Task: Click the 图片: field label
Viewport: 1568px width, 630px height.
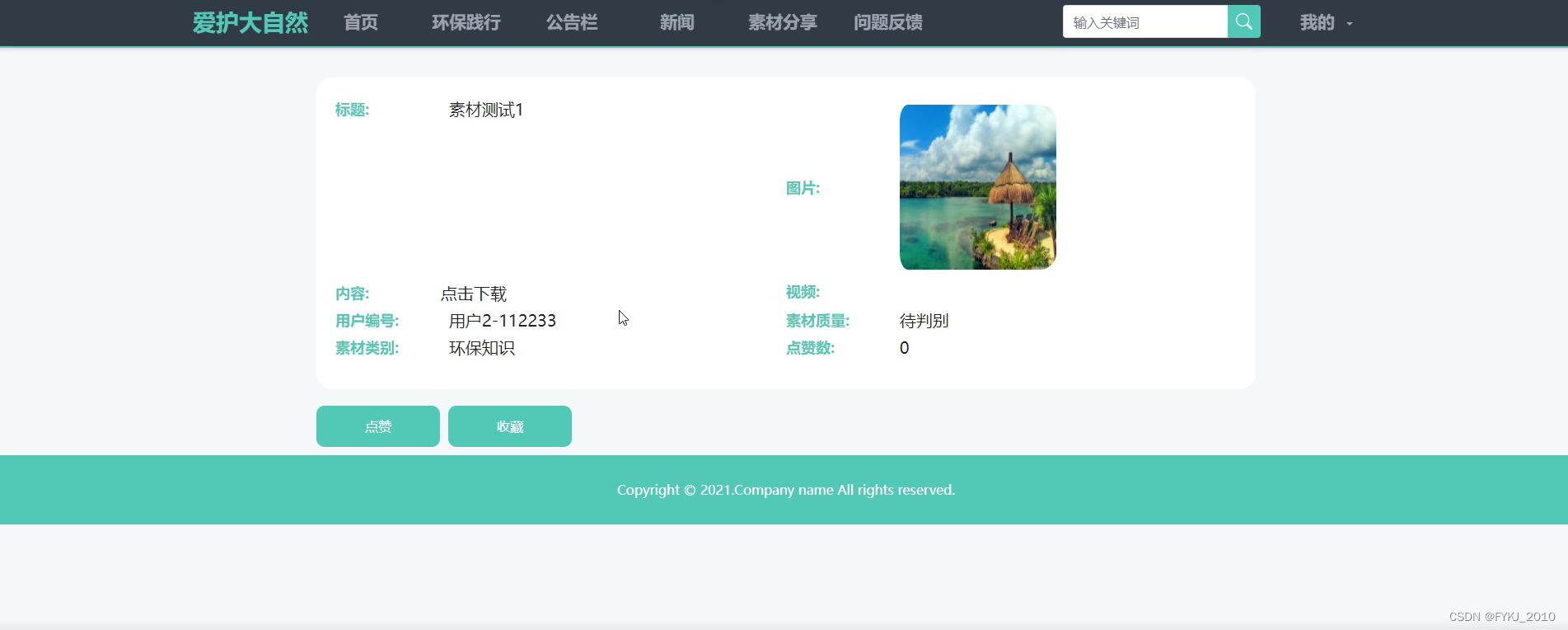Action: coord(803,188)
